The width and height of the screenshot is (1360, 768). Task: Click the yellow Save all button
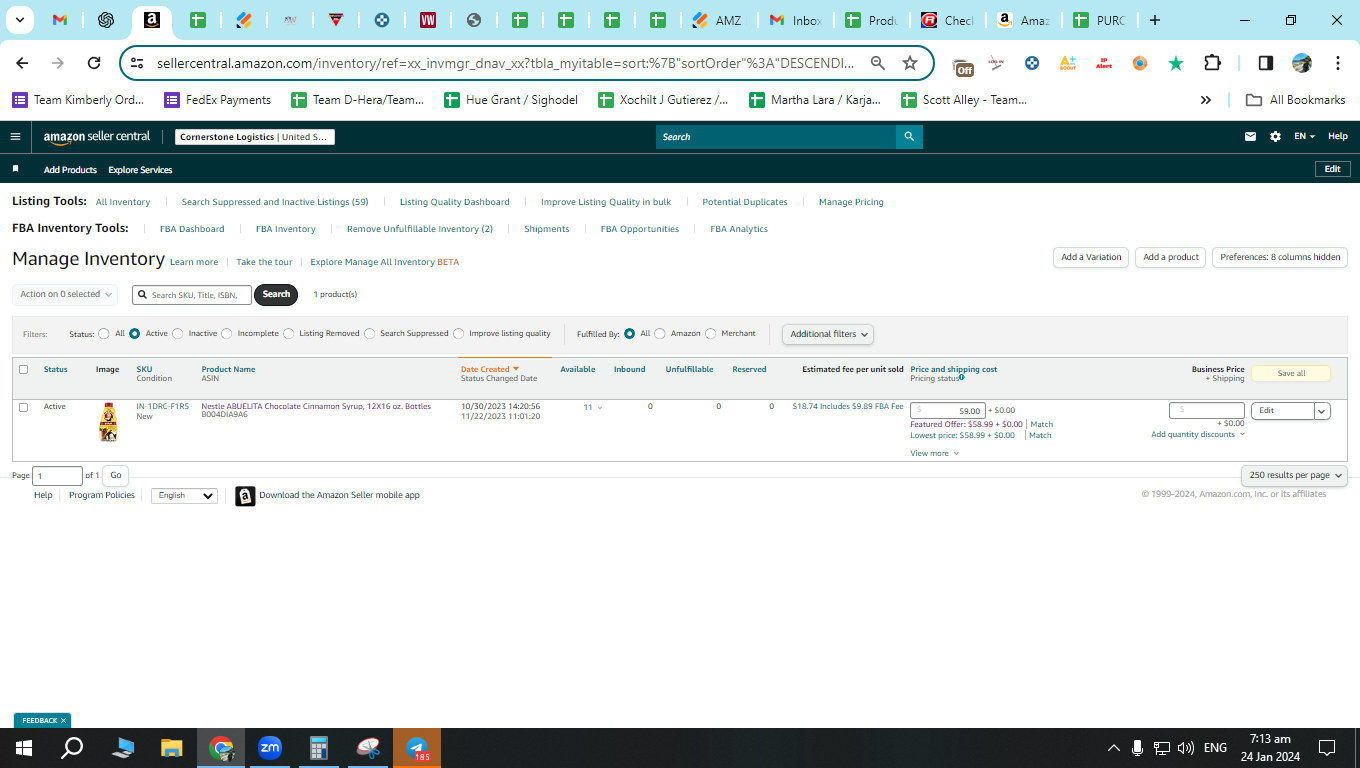point(1291,373)
